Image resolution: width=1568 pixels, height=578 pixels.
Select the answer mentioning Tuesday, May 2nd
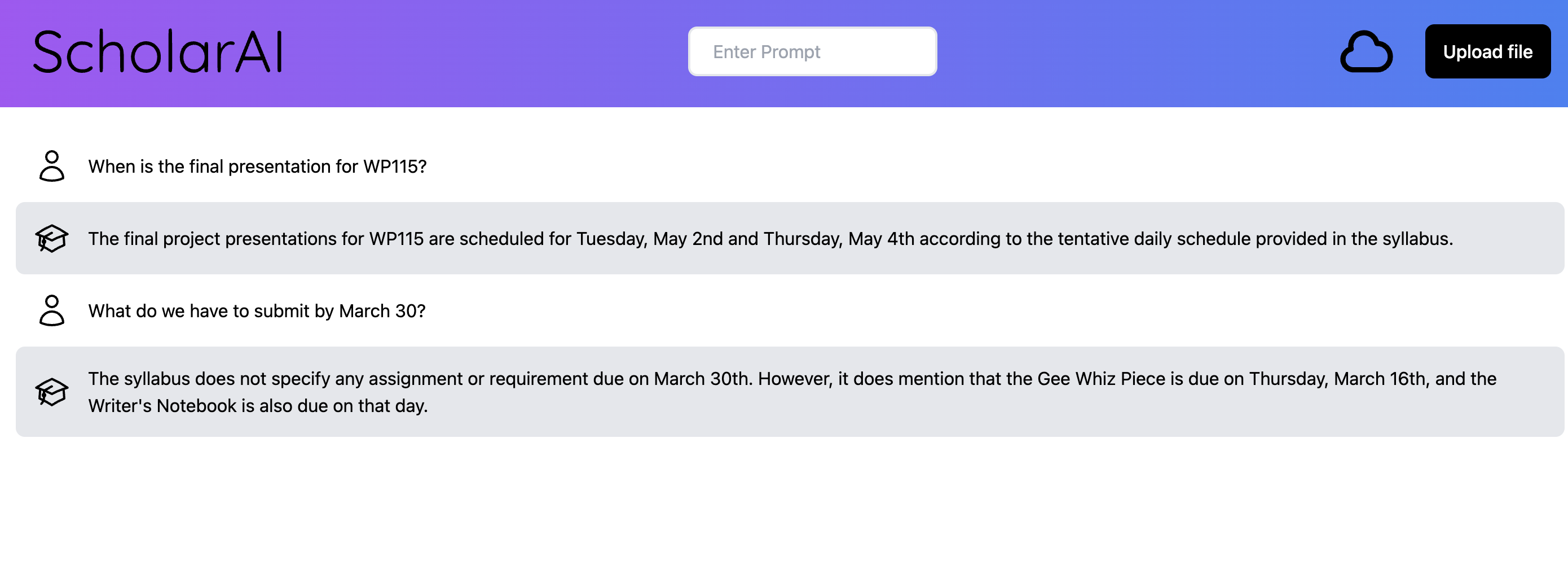click(x=770, y=239)
